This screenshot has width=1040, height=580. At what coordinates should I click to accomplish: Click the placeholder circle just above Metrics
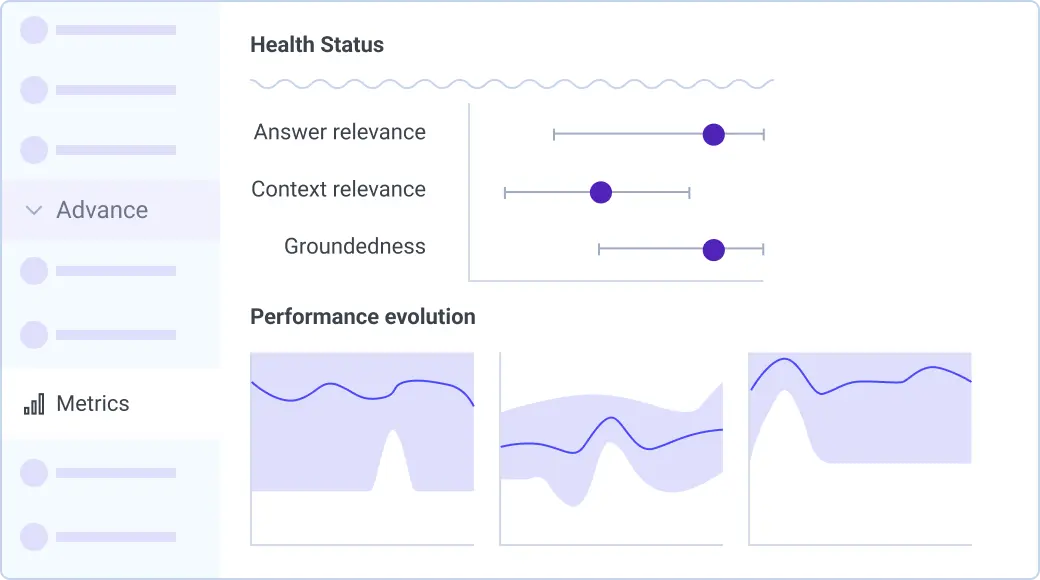pos(34,335)
